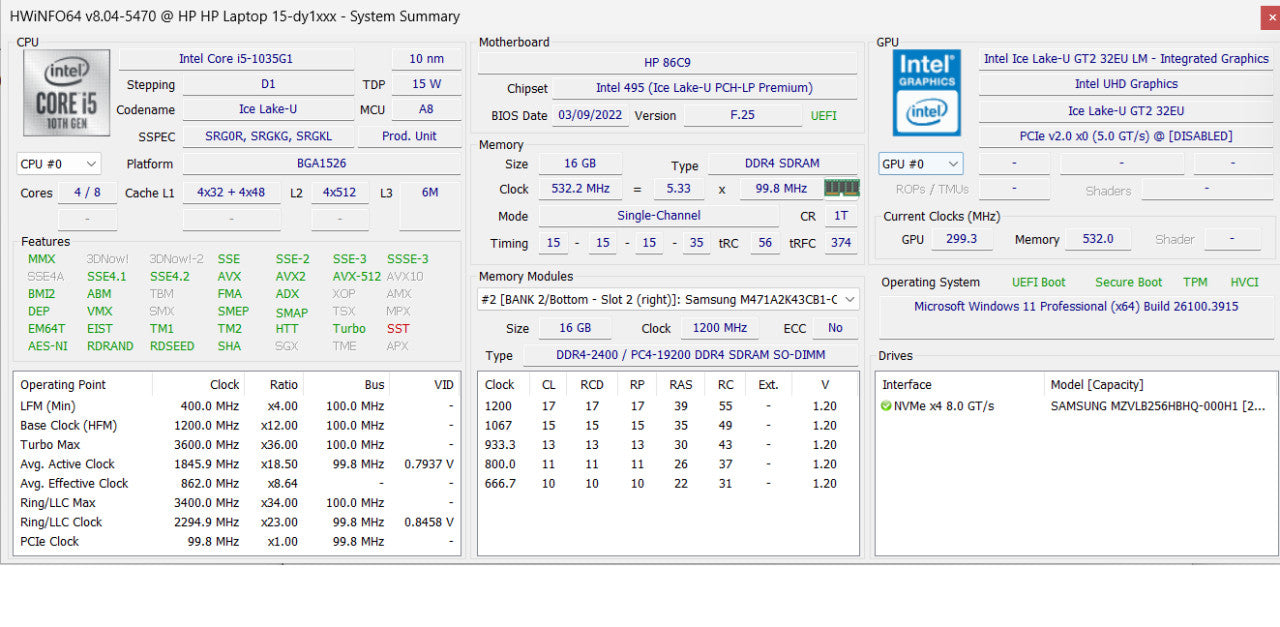Viewport: 1280px width, 627px height.
Task: Click the Ice Lake-U codename field
Action: (267, 110)
